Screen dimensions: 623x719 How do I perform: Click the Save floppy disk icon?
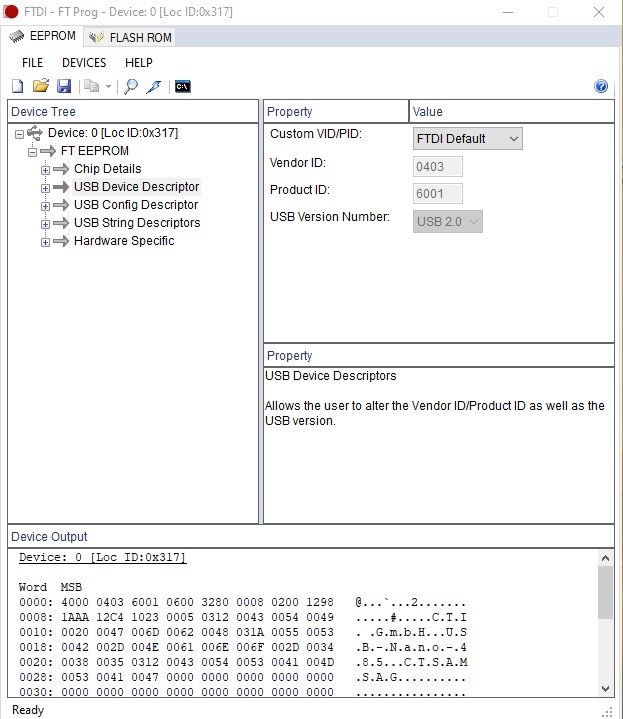pos(64,87)
